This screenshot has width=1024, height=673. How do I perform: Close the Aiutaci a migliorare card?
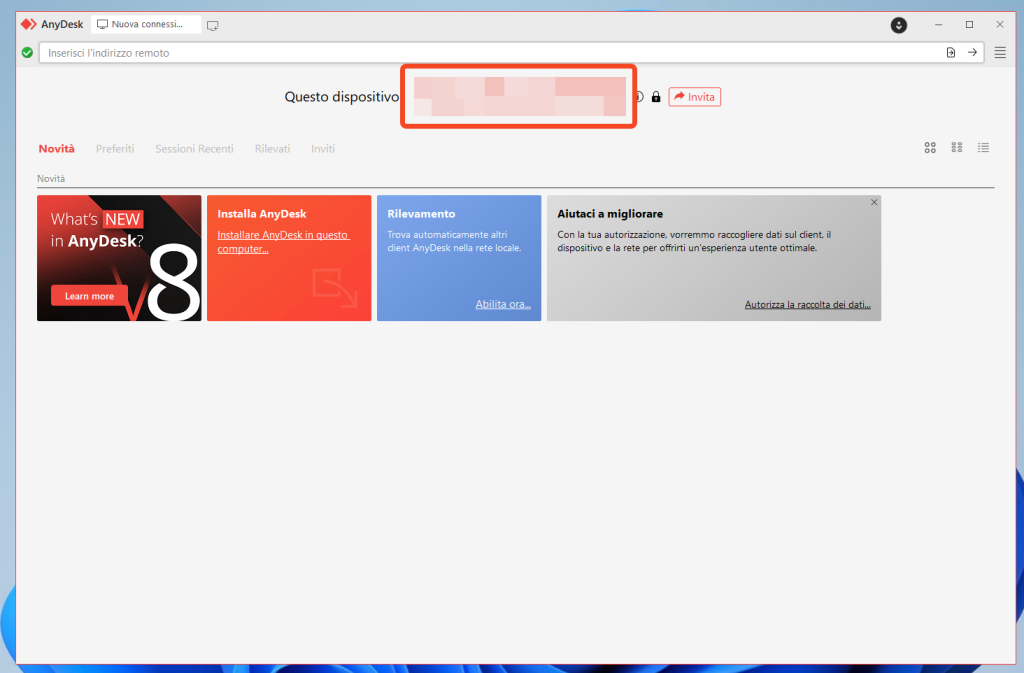[x=874, y=202]
